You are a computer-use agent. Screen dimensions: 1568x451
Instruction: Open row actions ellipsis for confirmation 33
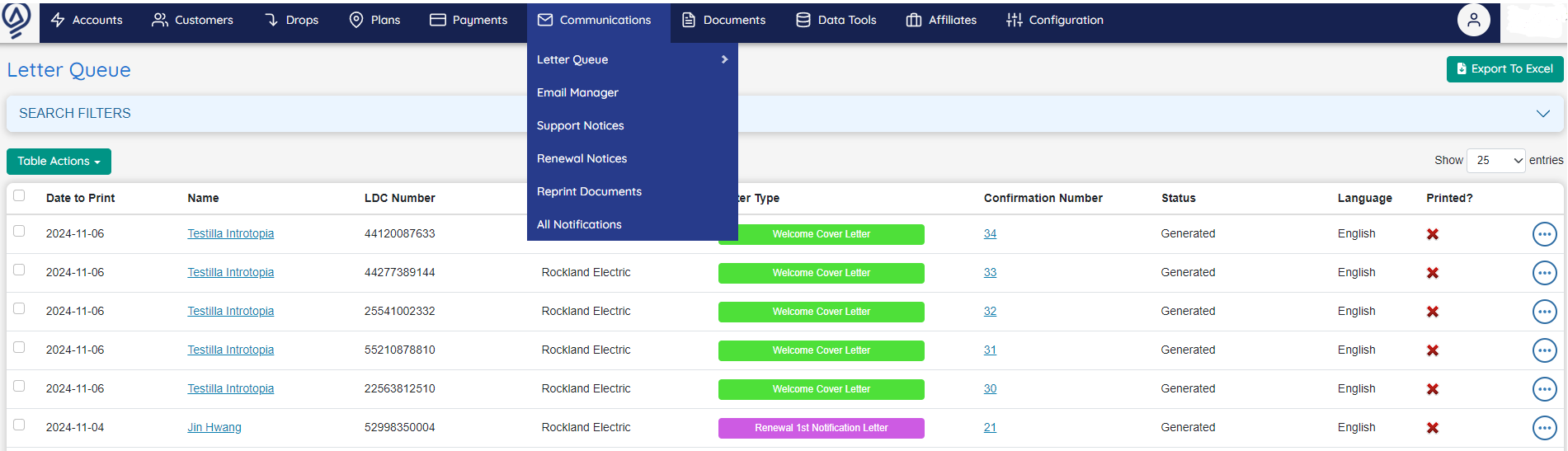click(1544, 273)
